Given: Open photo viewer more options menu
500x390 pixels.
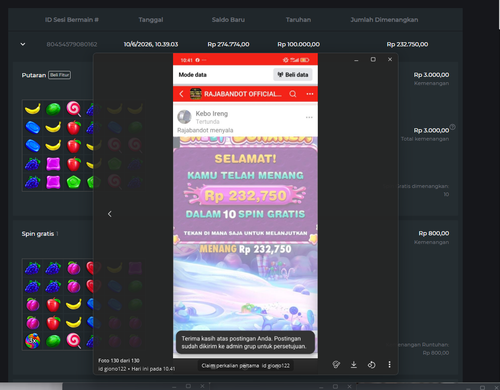Looking at the screenshot, I should point(389,365).
